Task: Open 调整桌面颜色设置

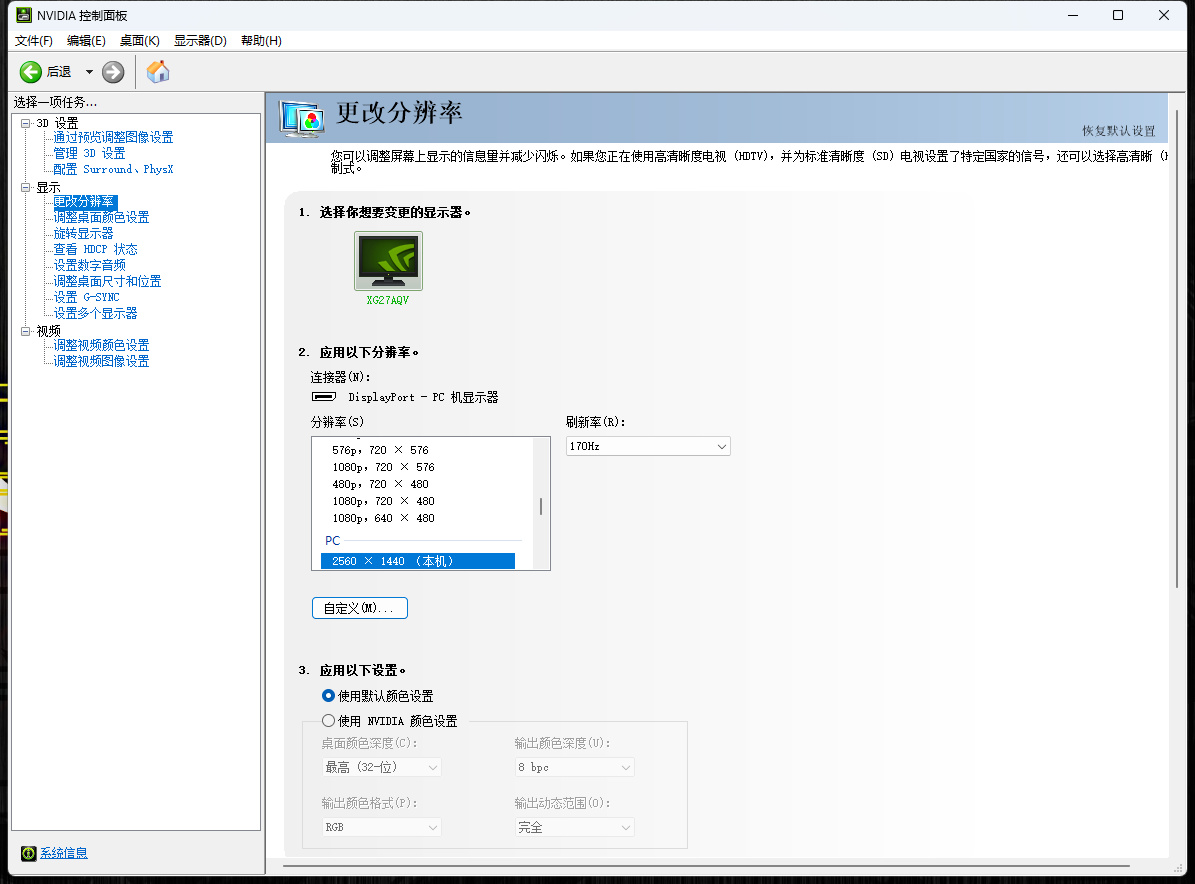Action: pos(101,217)
